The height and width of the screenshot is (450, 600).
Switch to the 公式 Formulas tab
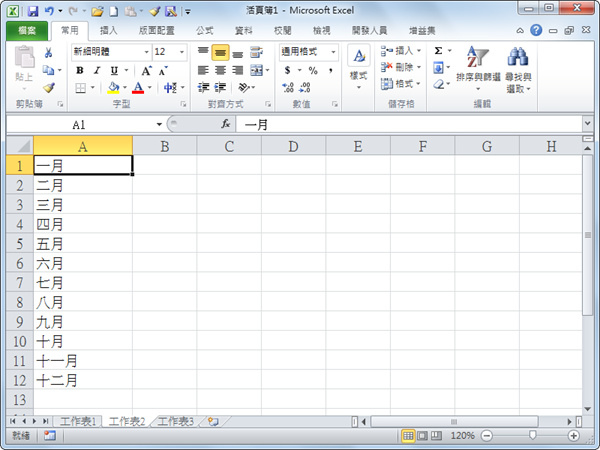tap(205, 31)
